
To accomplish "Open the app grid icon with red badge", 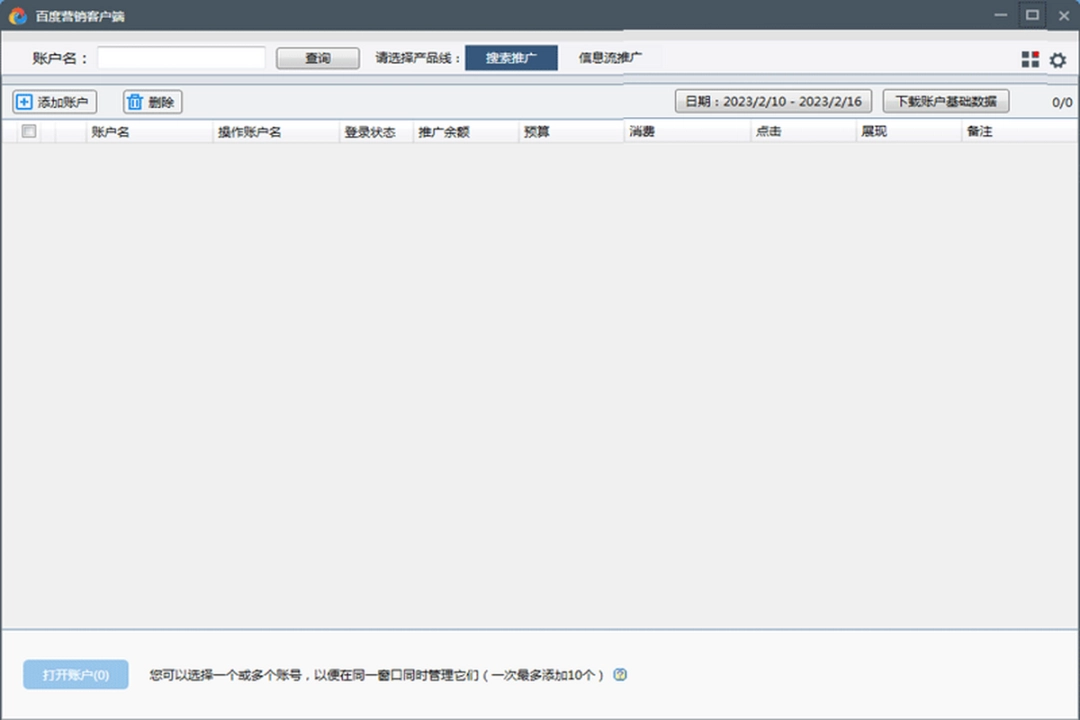I will pos(1030,59).
